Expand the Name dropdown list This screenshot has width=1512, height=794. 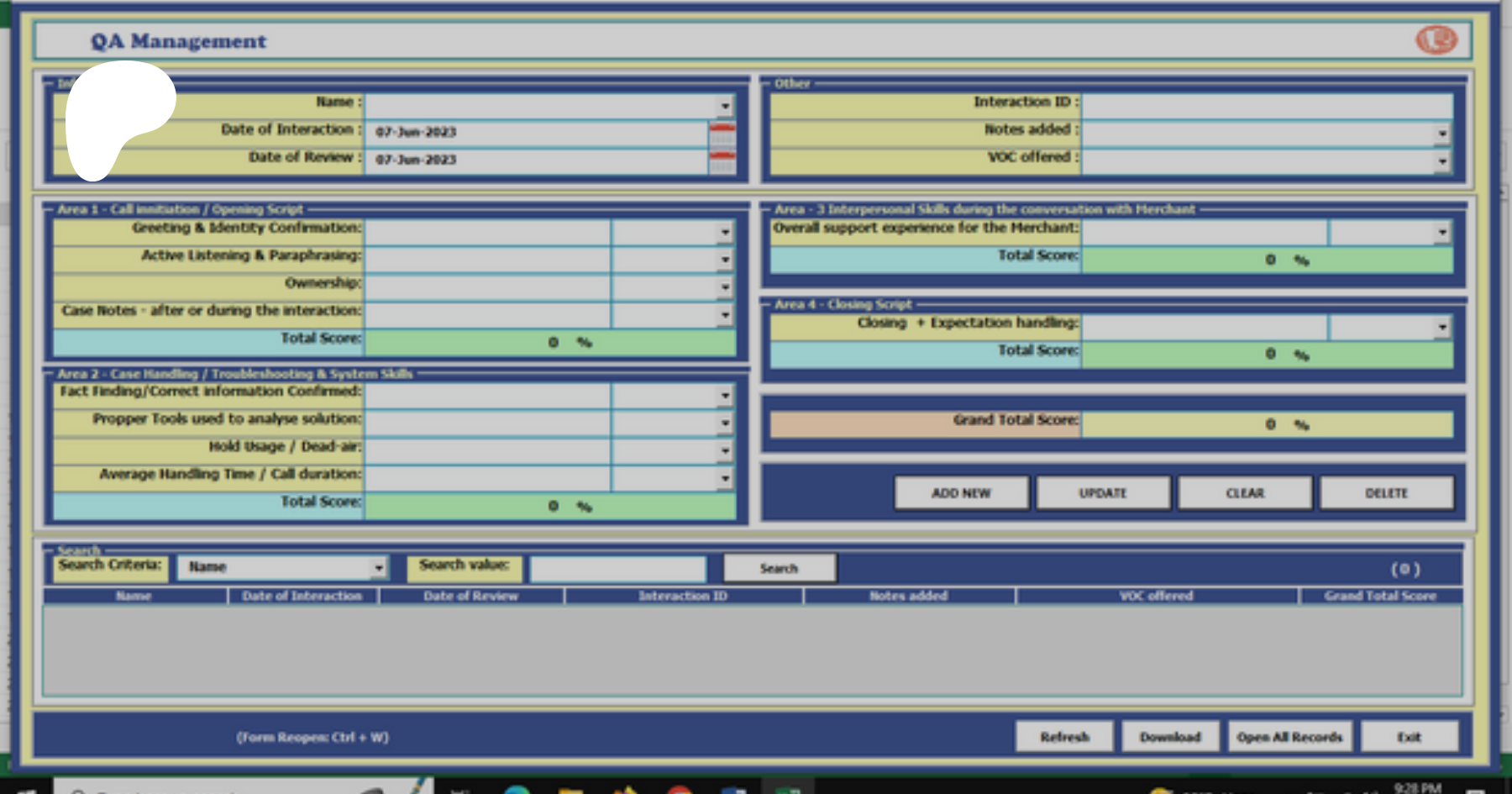(725, 106)
